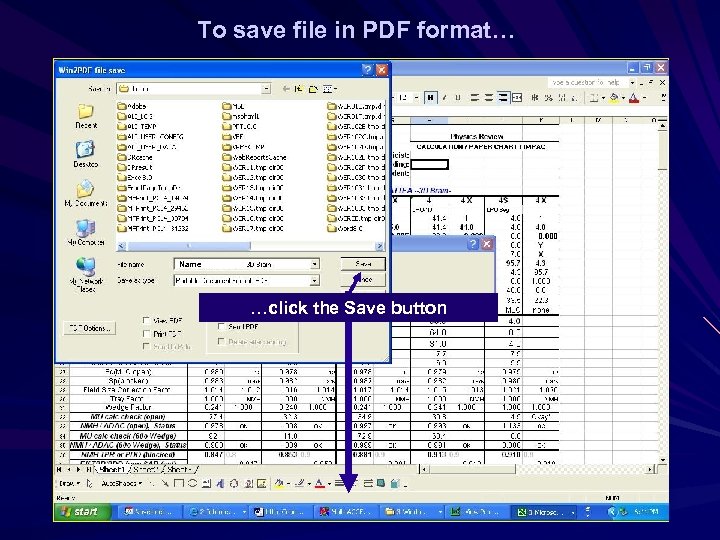Screen dimensions: 720x540
Task: Toggle Bold in Excel toolbar
Action: click(x=430, y=97)
